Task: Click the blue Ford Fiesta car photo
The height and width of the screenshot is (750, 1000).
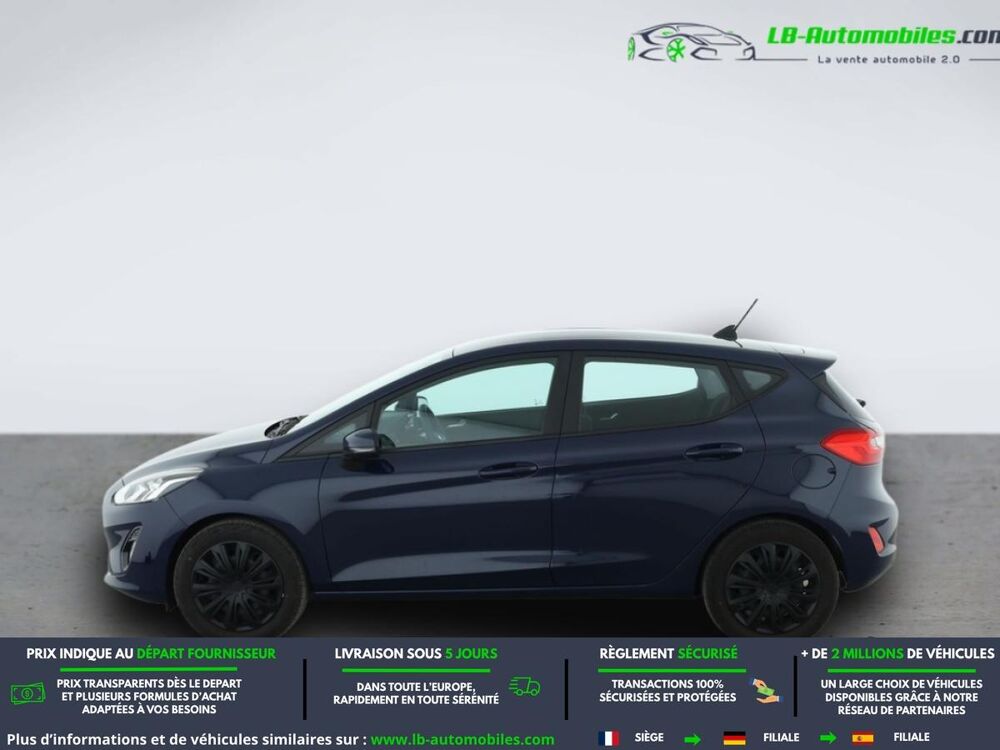Action: [500, 469]
